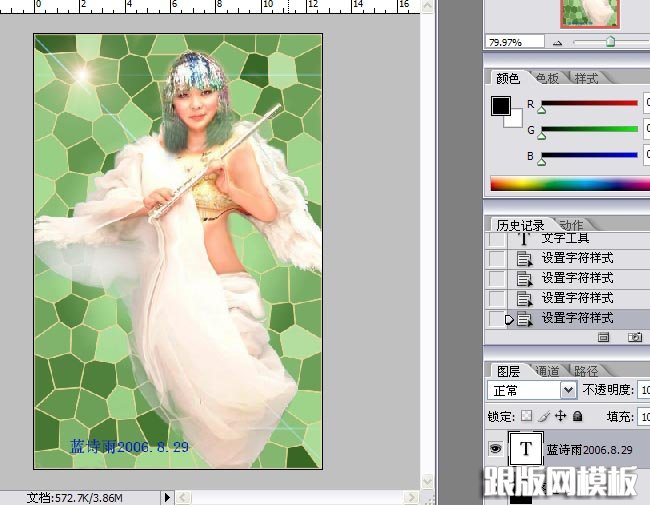This screenshot has width=650, height=505.
Task: Open the status bar document info arrow
Action: click(167, 496)
